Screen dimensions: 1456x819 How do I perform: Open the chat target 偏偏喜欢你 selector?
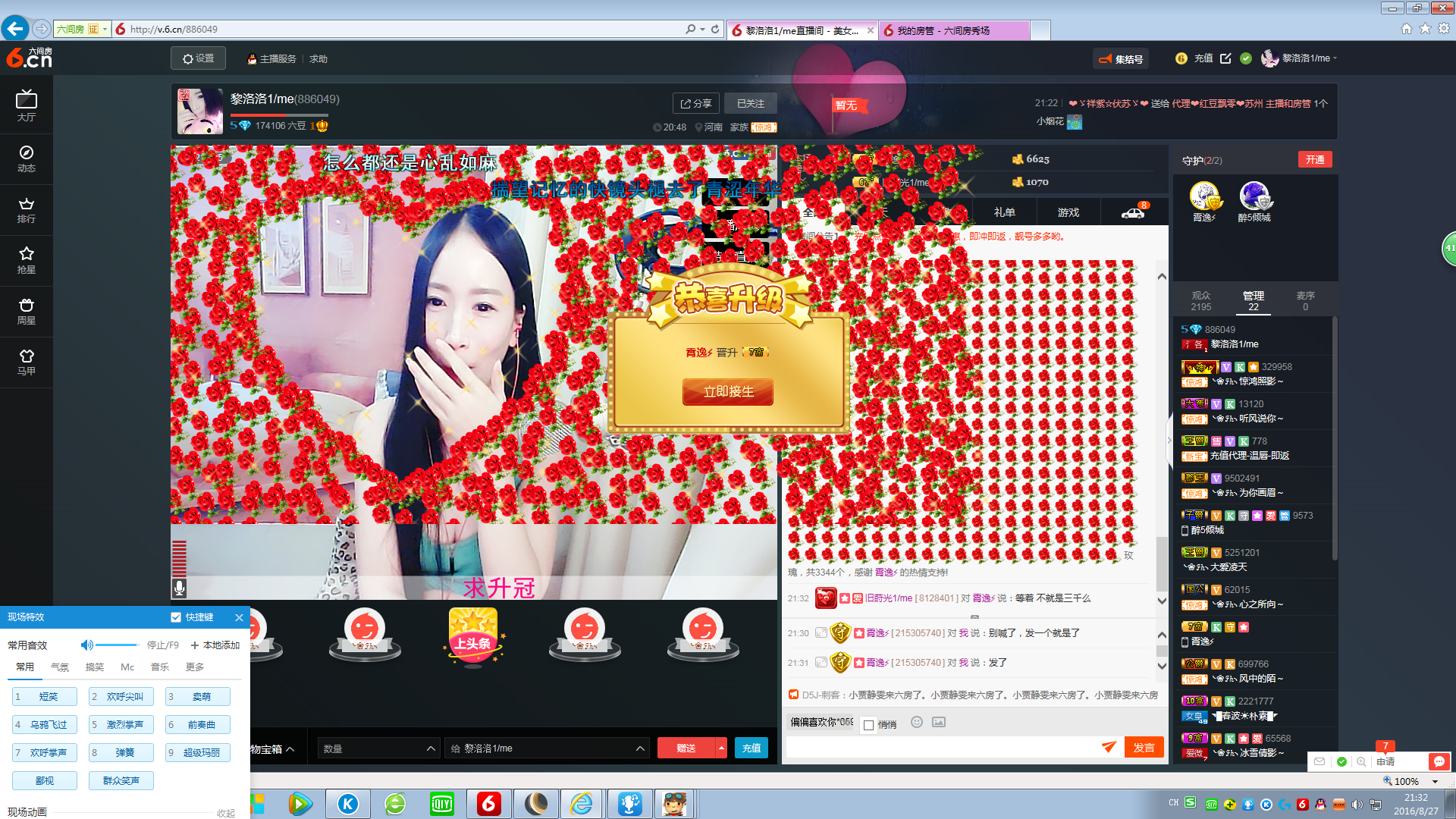click(x=822, y=722)
